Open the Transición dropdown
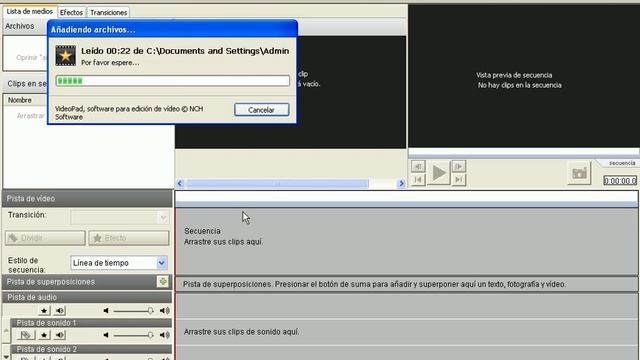This screenshot has height=360, width=640. [x=120, y=217]
